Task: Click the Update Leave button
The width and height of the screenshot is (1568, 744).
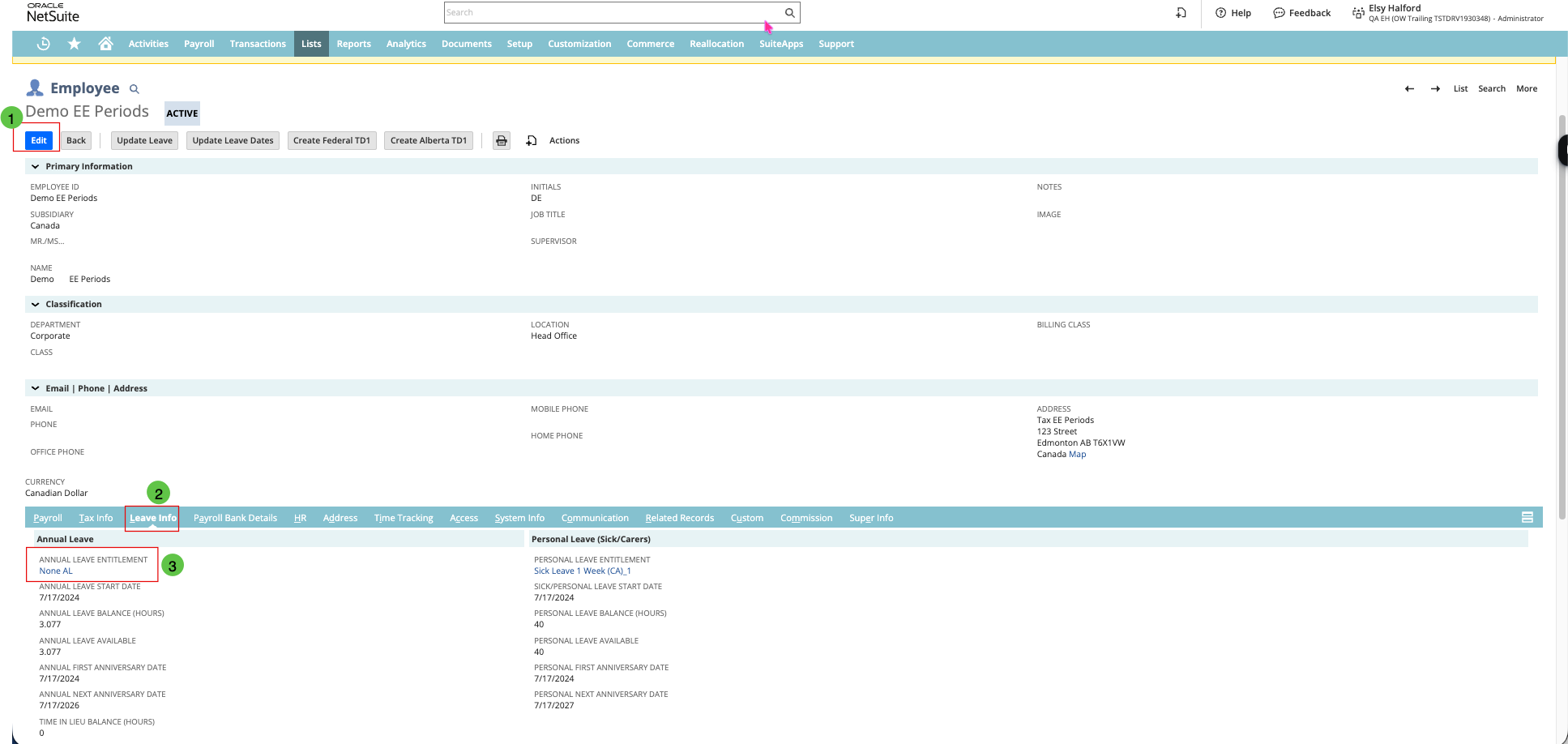Action: click(144, 141)
